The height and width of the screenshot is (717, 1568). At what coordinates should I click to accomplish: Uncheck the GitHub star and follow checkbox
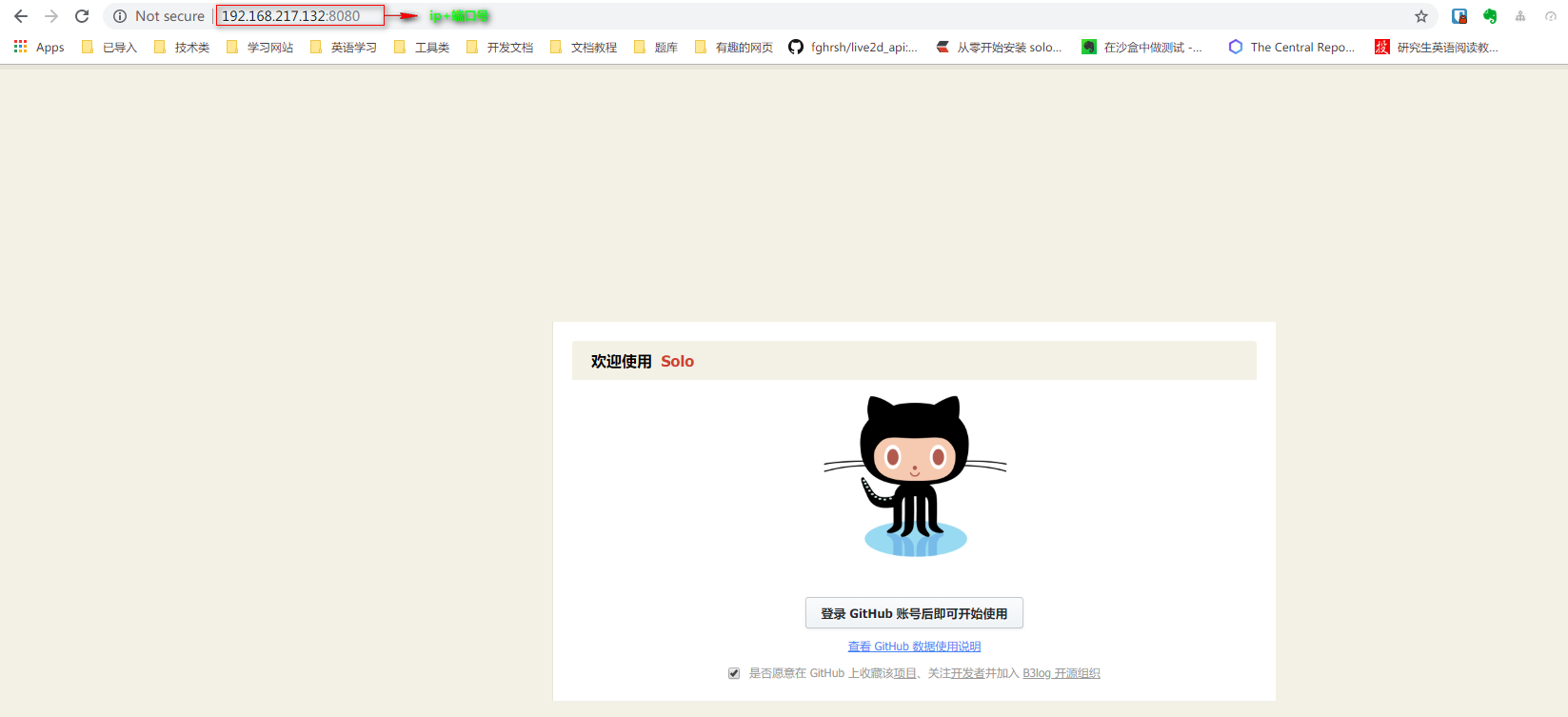click(x=734, y=673)
